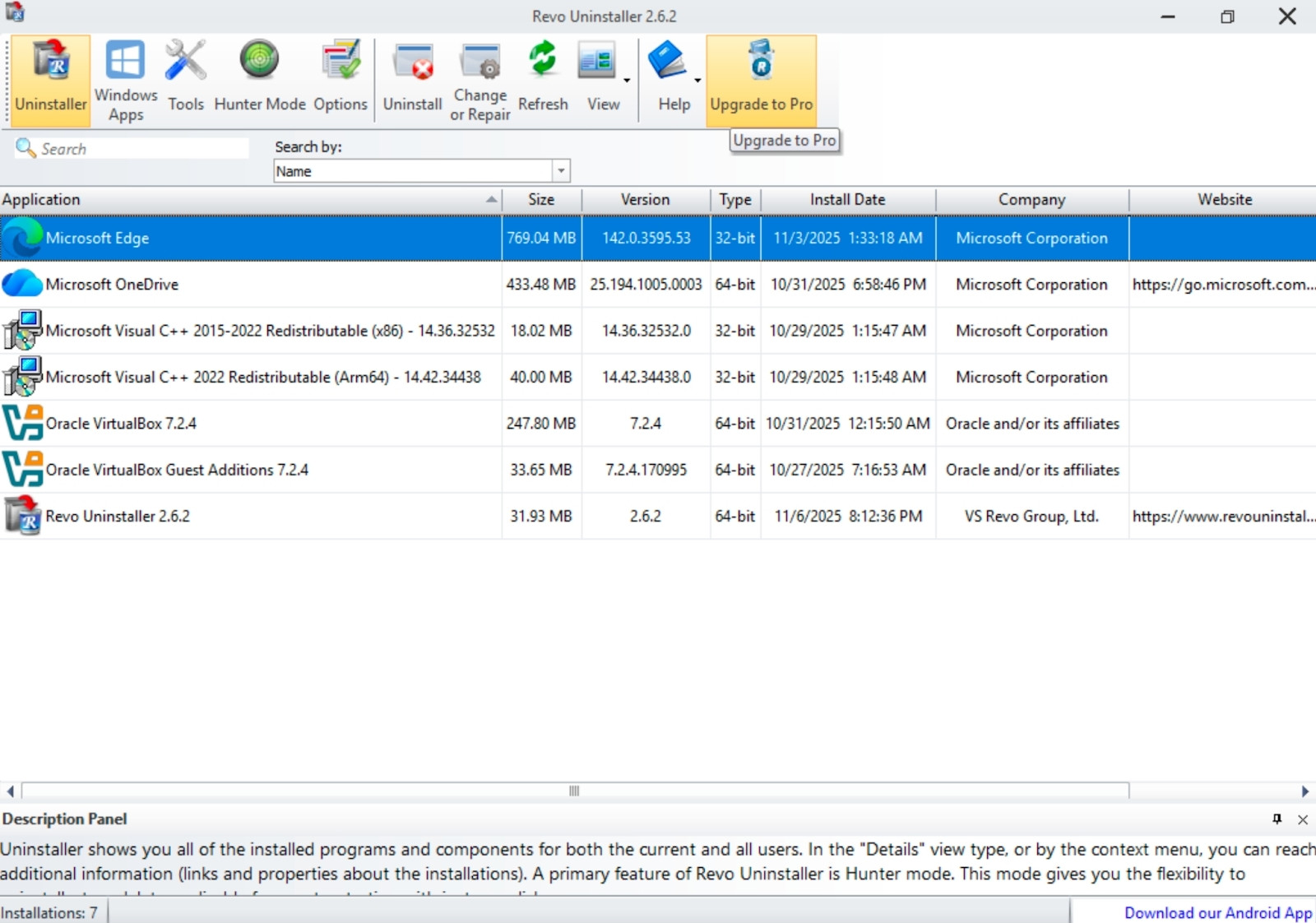Expand the View dropdown arrow
Viewport: 1316px width, 923px height.
[627, 81]
